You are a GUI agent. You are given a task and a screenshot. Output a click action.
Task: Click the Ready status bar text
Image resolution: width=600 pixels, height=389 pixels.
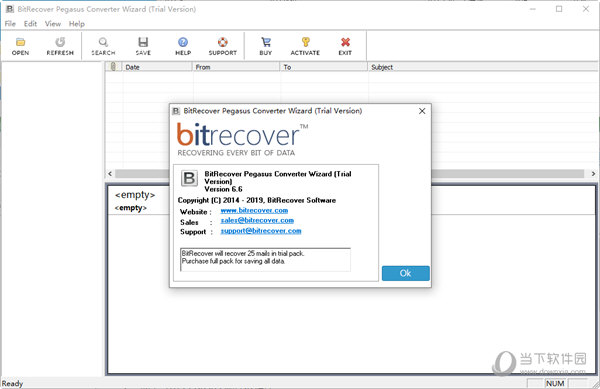12,383
